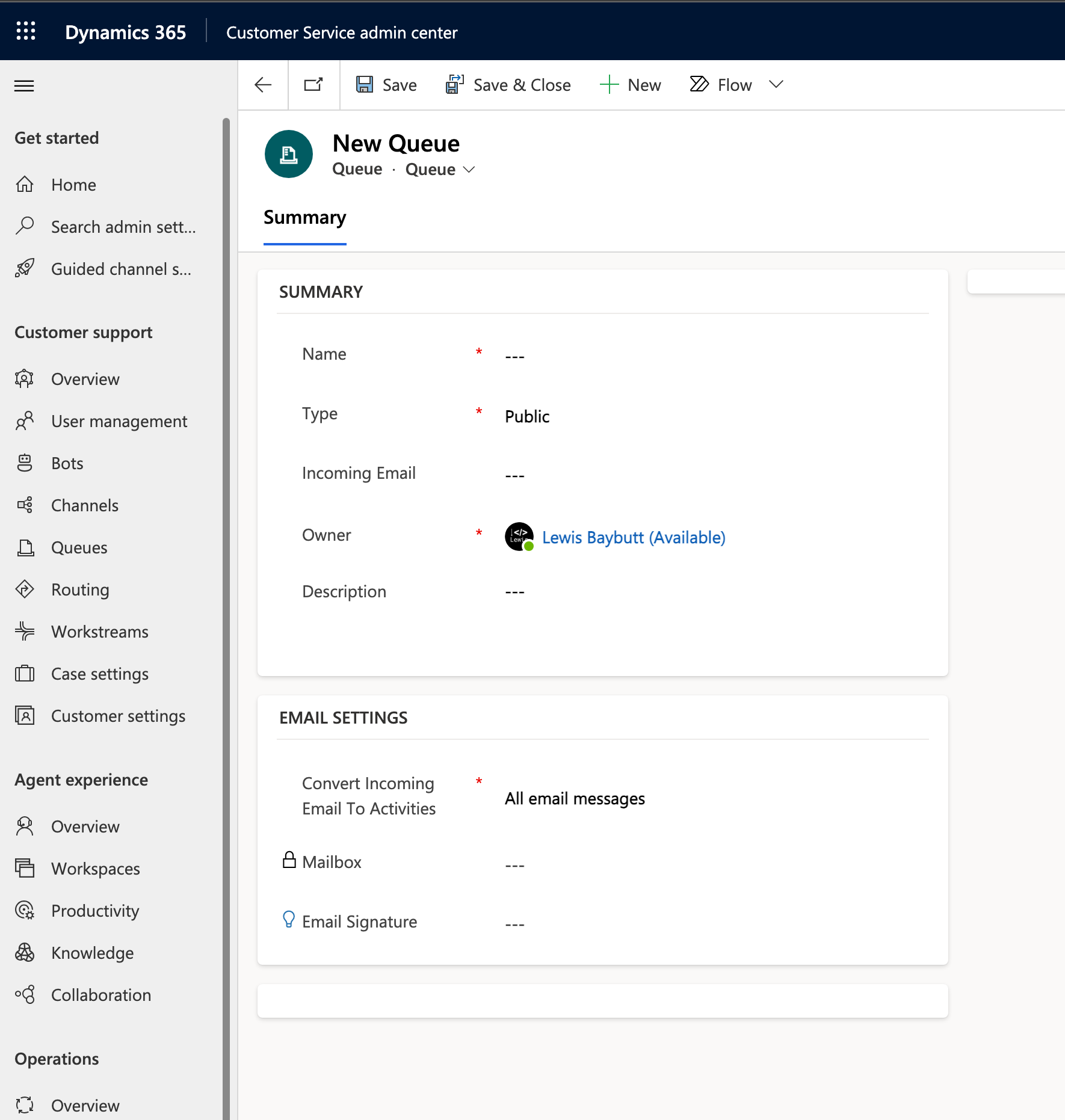Screen dimensions: 1065x1120
Task: Click the Collaboration icon in sidebar
Action: [x=25, y=995]
